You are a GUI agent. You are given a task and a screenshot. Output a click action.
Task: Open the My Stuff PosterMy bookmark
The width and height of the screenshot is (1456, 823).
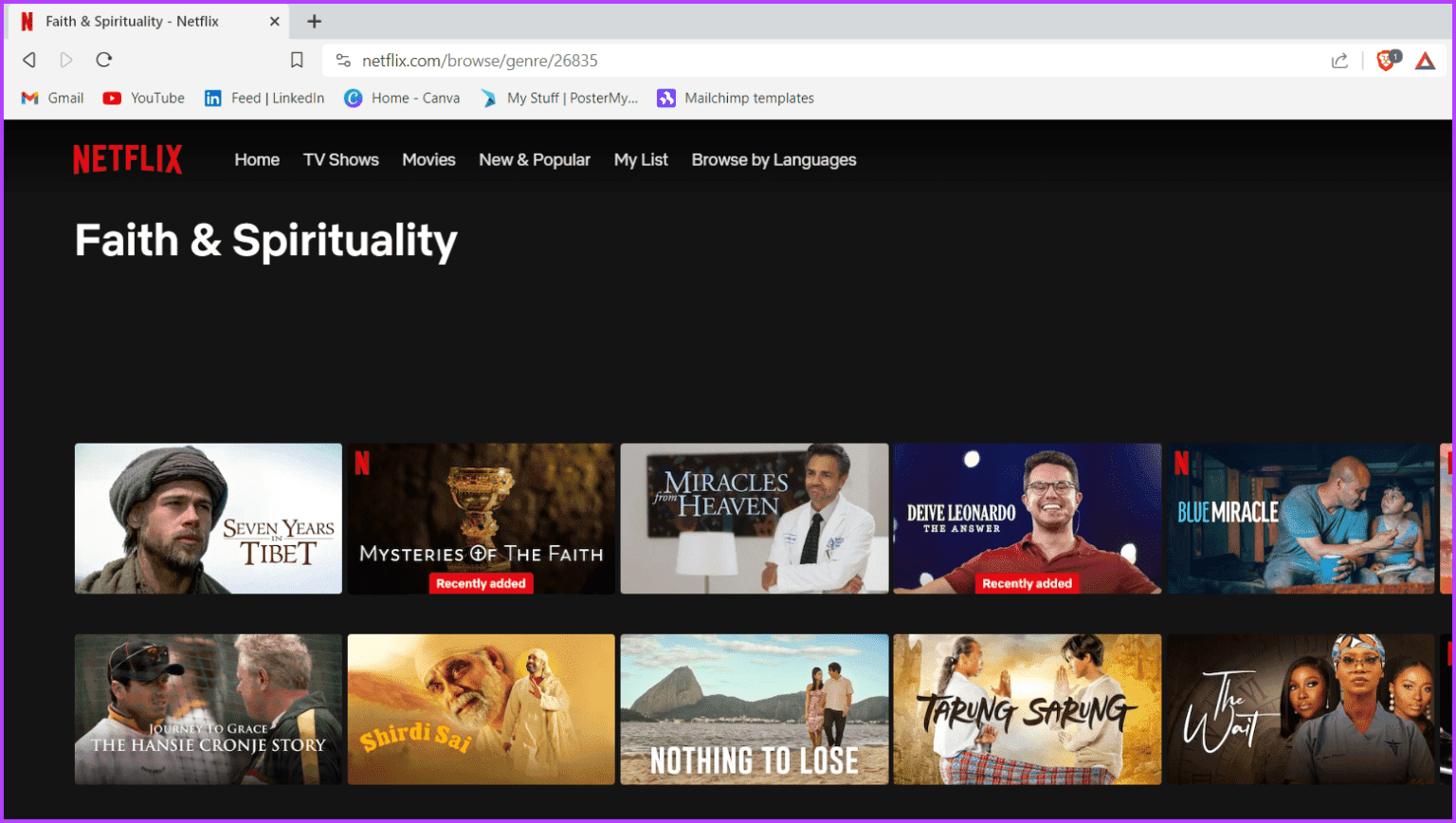(559, 98)
